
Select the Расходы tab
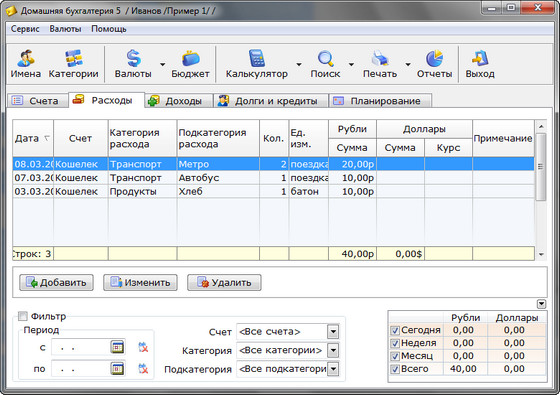pyautogui.click(x=106, y=100)
